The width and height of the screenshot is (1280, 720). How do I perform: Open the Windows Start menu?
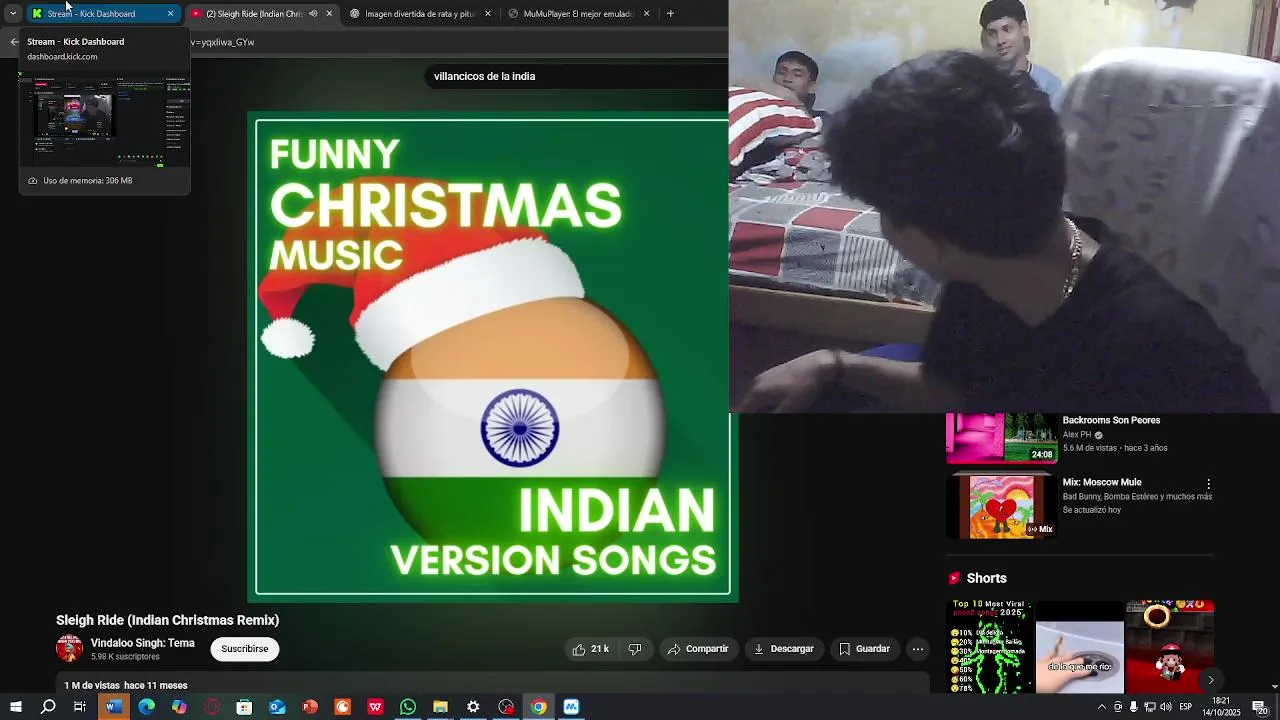pos(15,707)
